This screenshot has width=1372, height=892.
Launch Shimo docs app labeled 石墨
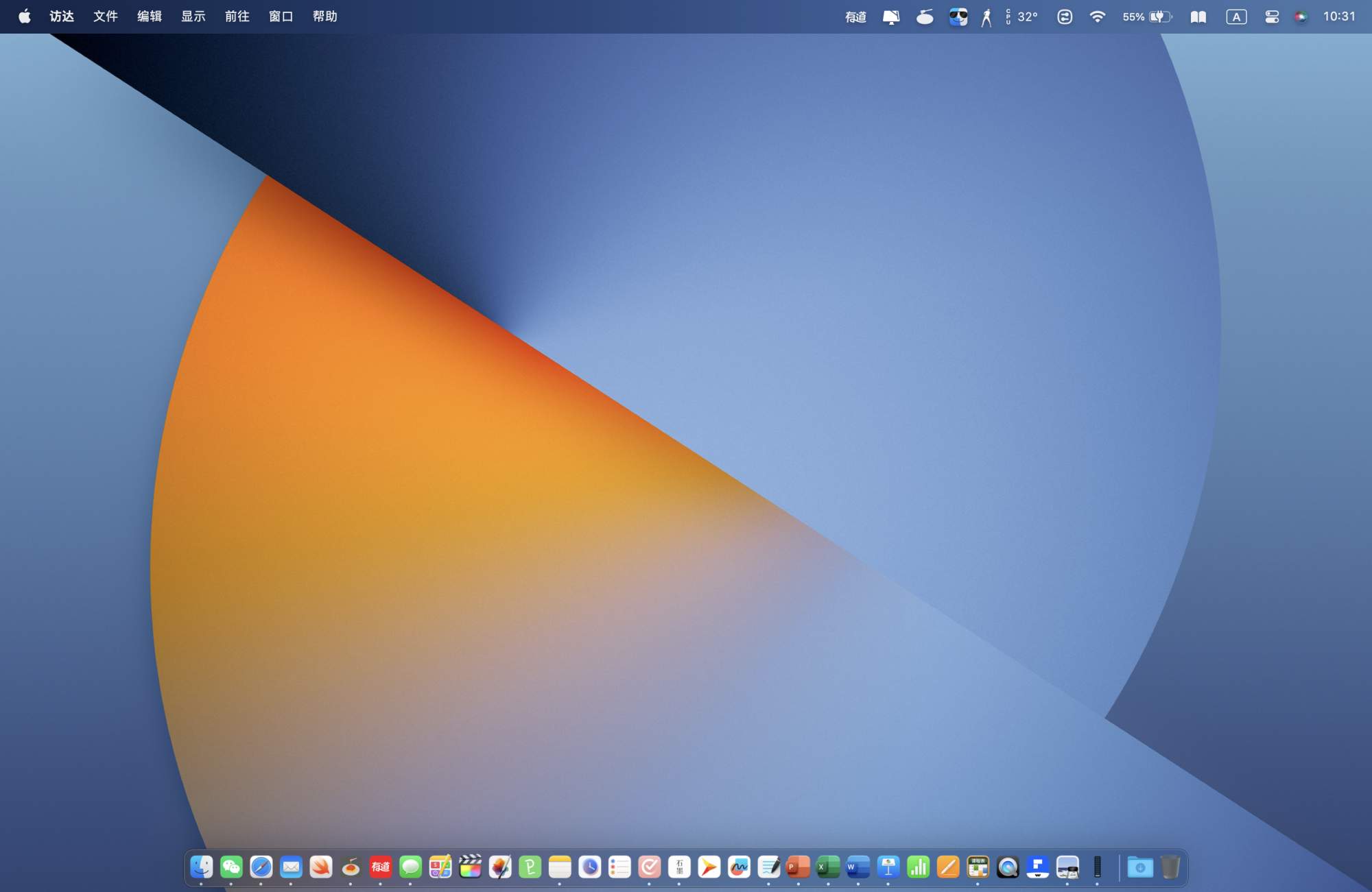pos(679,867)
